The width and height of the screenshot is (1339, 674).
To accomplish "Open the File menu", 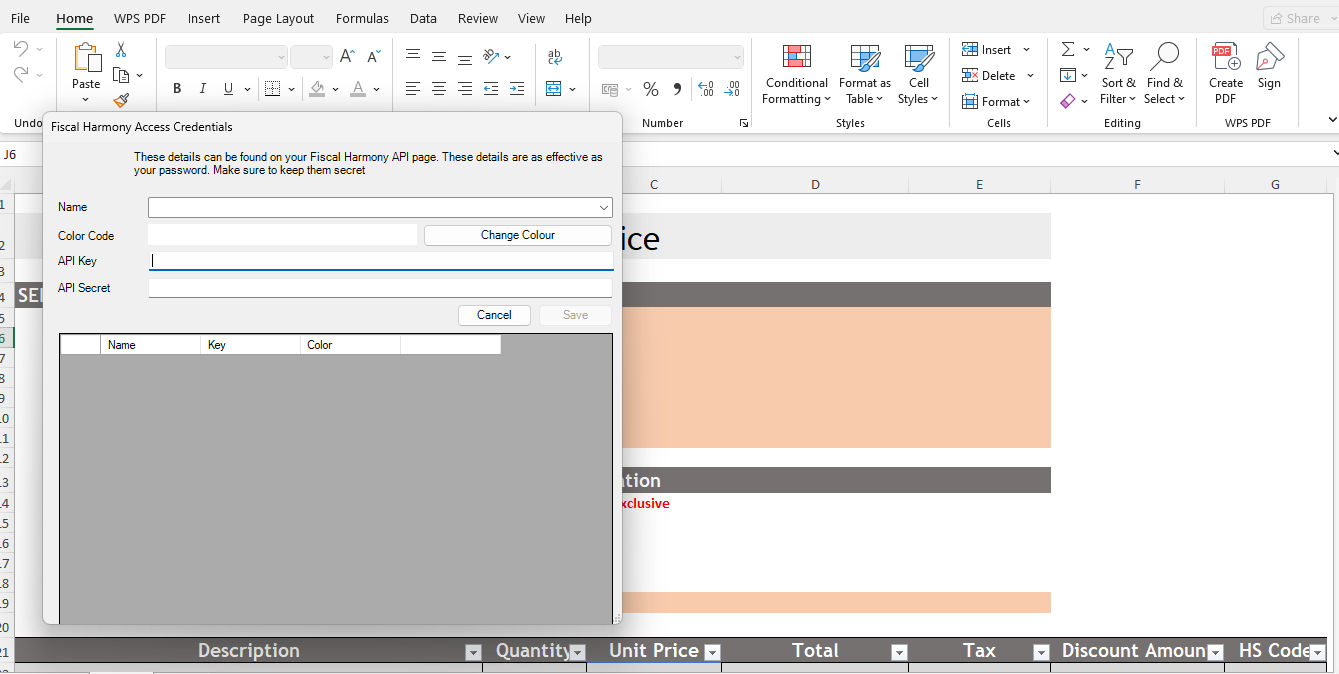I will (20, 18).
